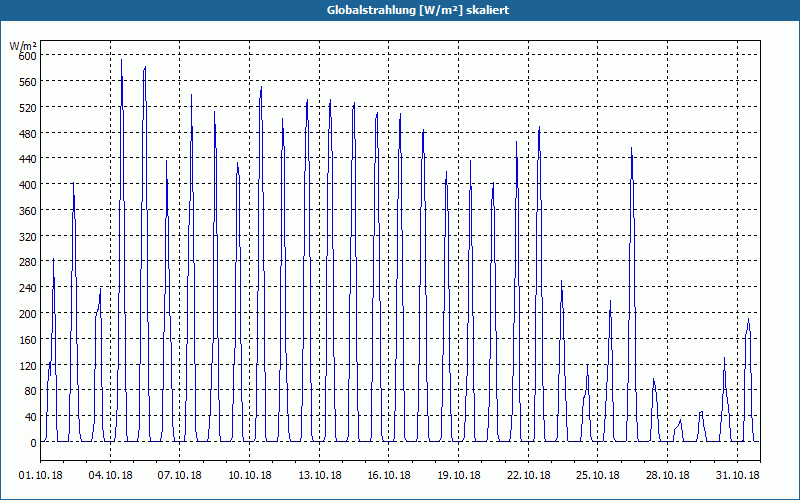Click the 01.10.18 date label
The width and height of the screenshot is (800, 500).
coord(41,475)
